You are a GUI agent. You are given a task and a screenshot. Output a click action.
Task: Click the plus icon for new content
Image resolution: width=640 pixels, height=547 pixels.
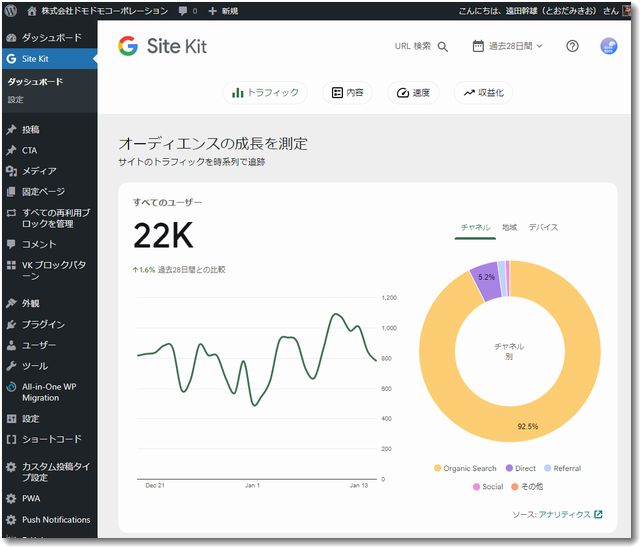point(212,11)
